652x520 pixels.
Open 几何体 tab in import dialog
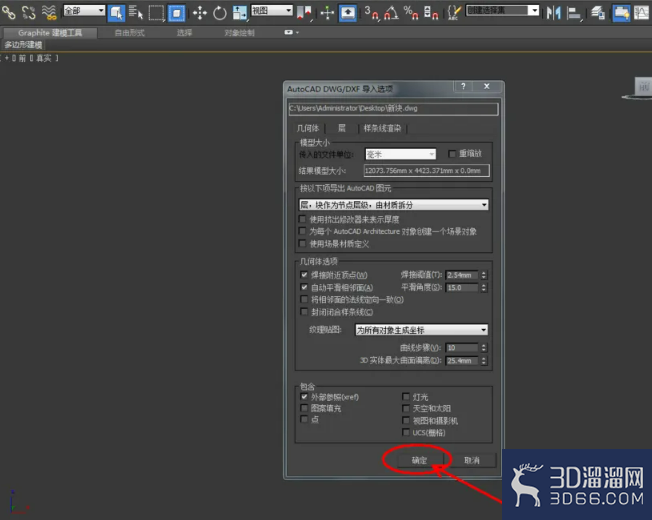[308, 128]
